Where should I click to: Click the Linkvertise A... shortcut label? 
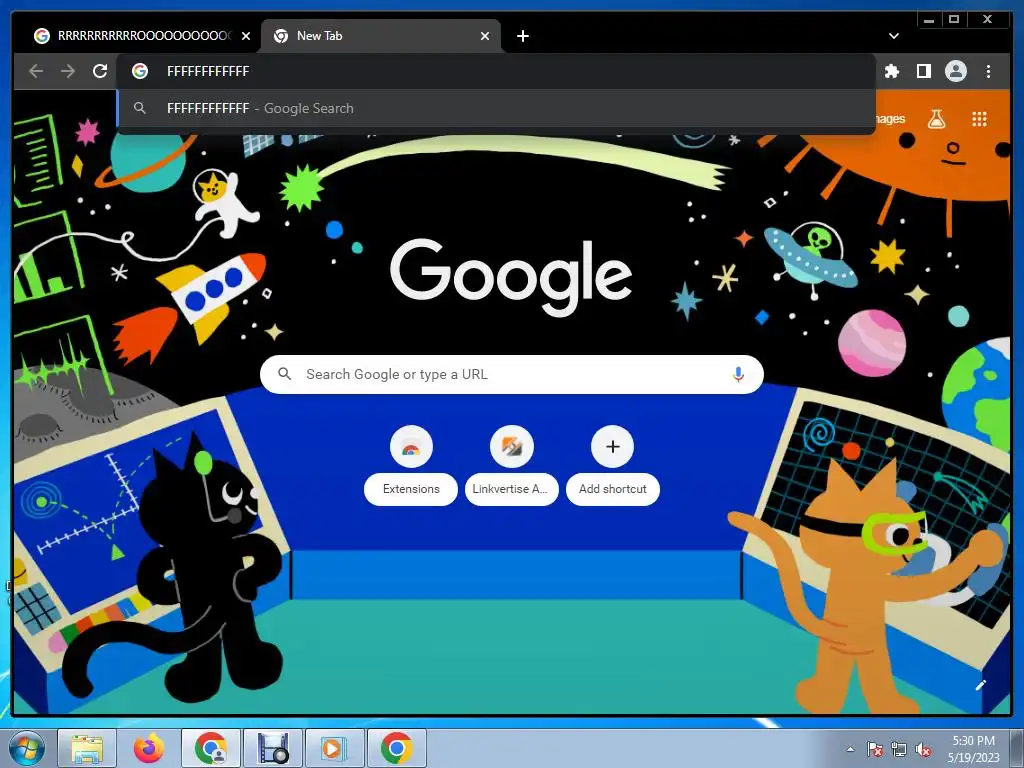(511, 489)
